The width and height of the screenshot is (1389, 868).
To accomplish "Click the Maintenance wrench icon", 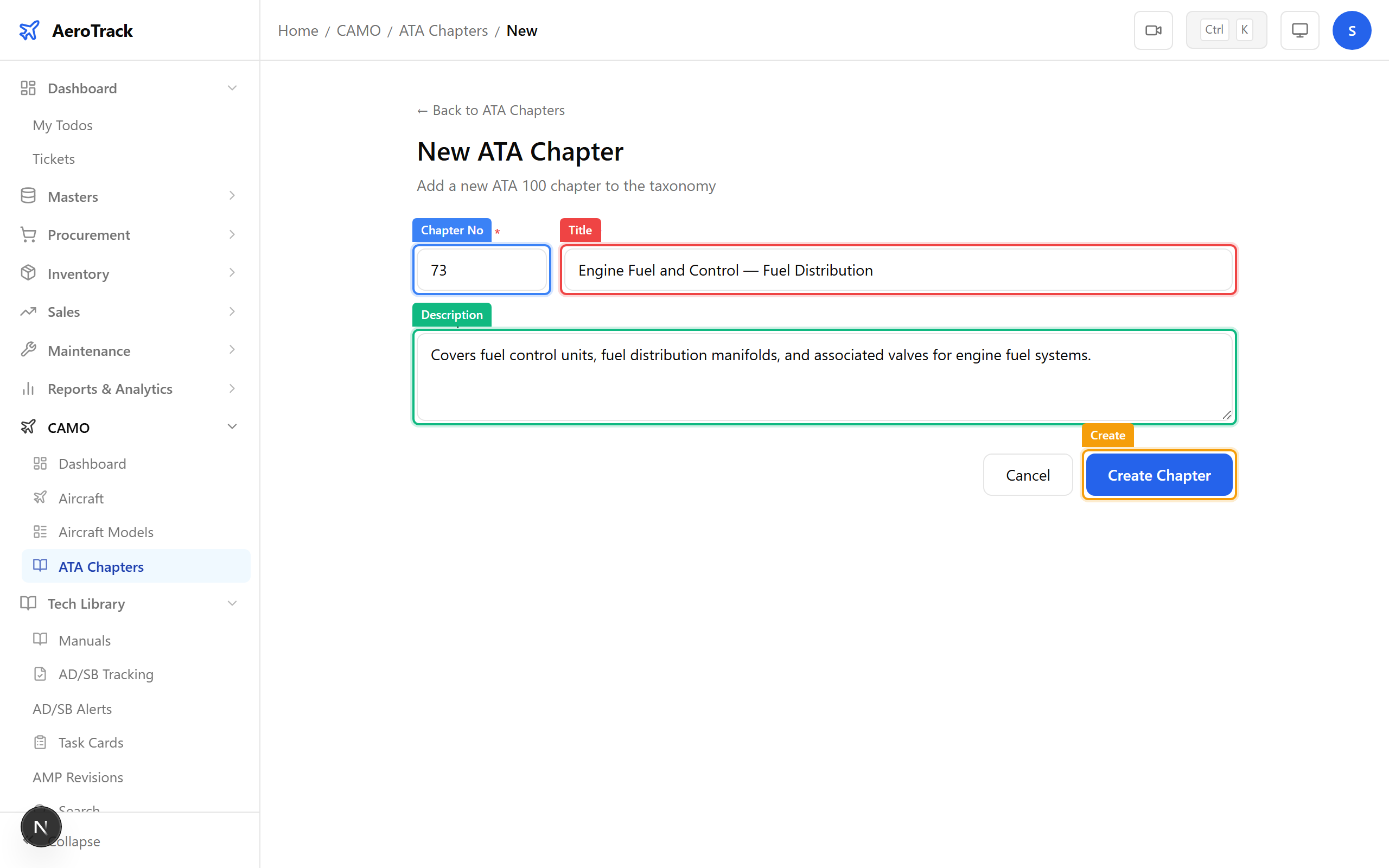I will (x=28, y=350).
